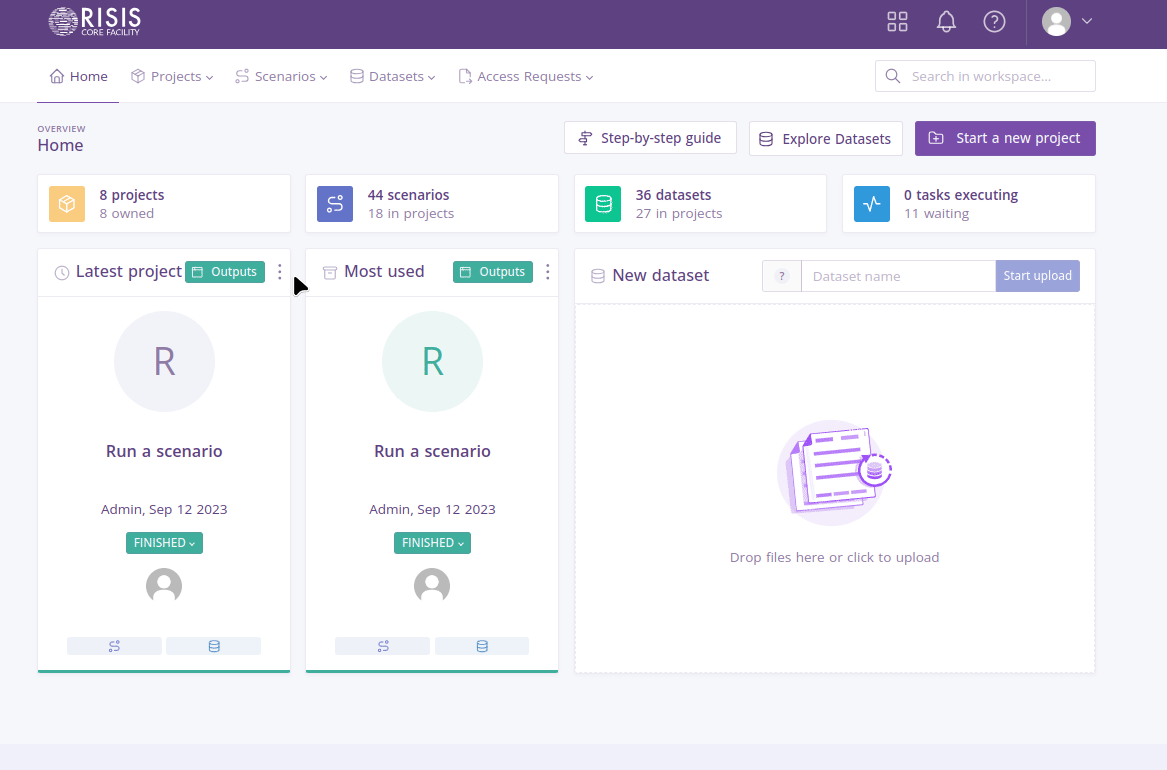The image size is (1167, 770).
Task: Open the FINISHED status dropdown in Latest project
Action: click(x=164, y=543)
